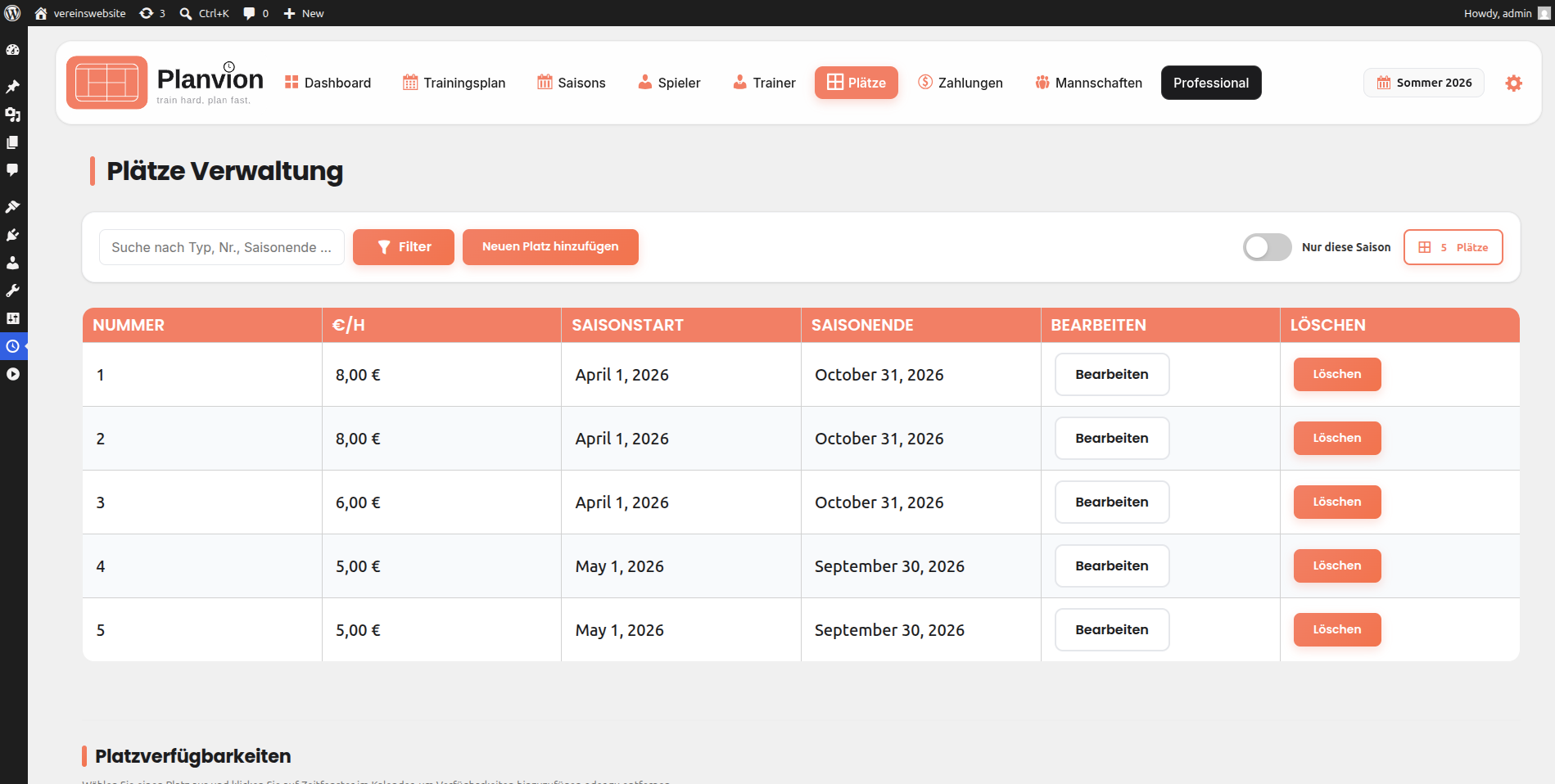The image size is (1555, 784).
Task: Edit Platz 5 with Bearbeiten
Action: click(x=1112, y=630)
